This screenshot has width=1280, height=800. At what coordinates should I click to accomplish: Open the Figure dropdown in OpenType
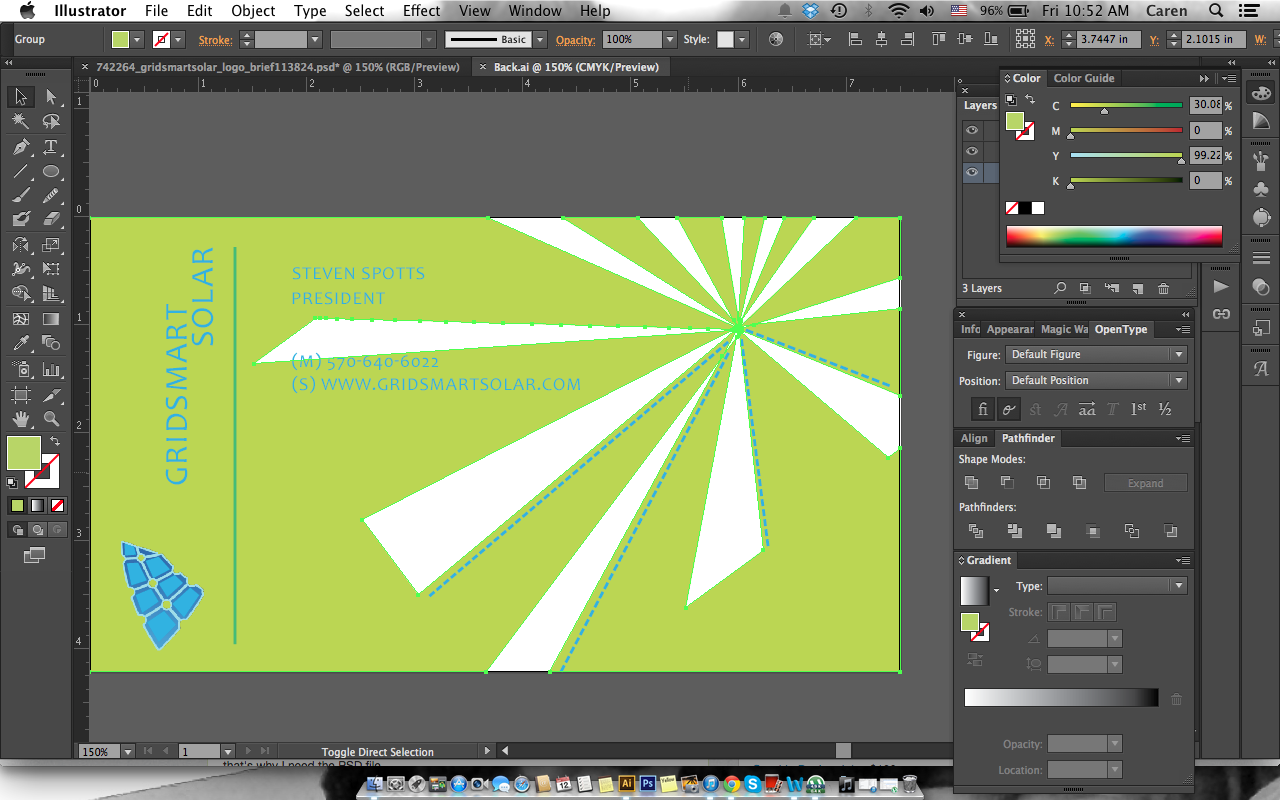pyautogui.click(x=1096, y=355)
